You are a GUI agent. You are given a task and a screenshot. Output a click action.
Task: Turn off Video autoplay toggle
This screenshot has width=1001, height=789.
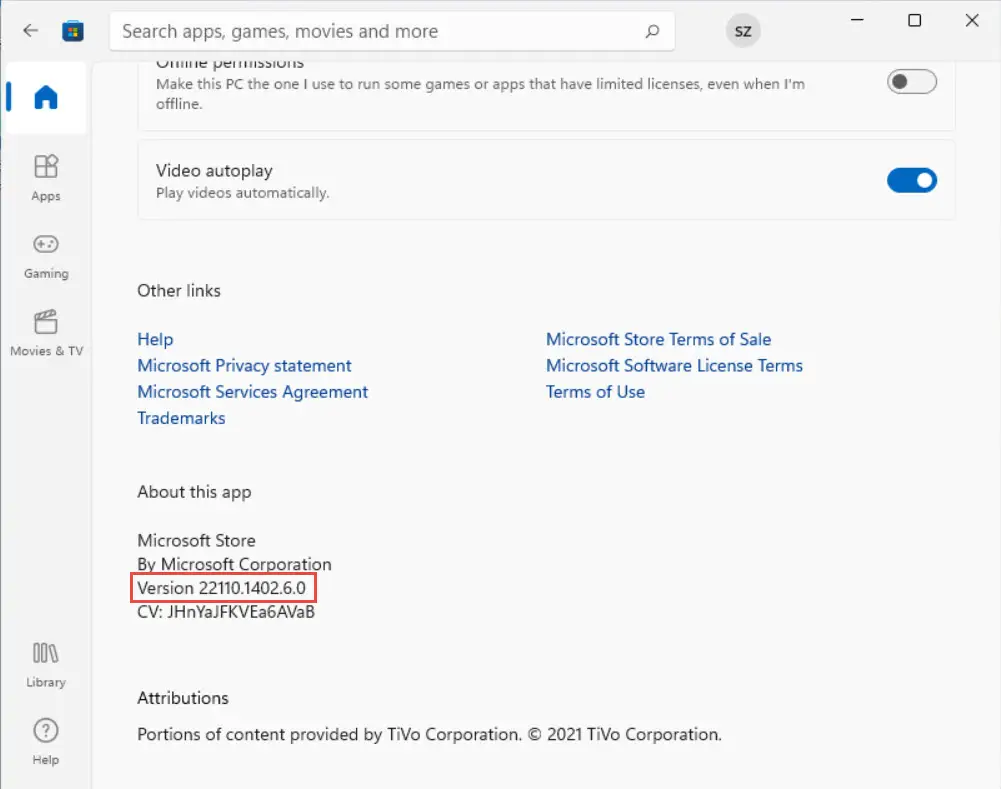click(912, 180)
